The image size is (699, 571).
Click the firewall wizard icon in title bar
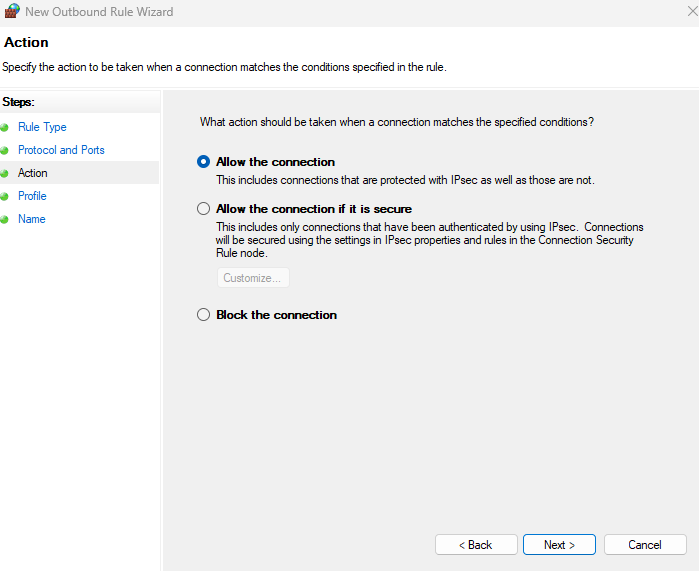12,12
